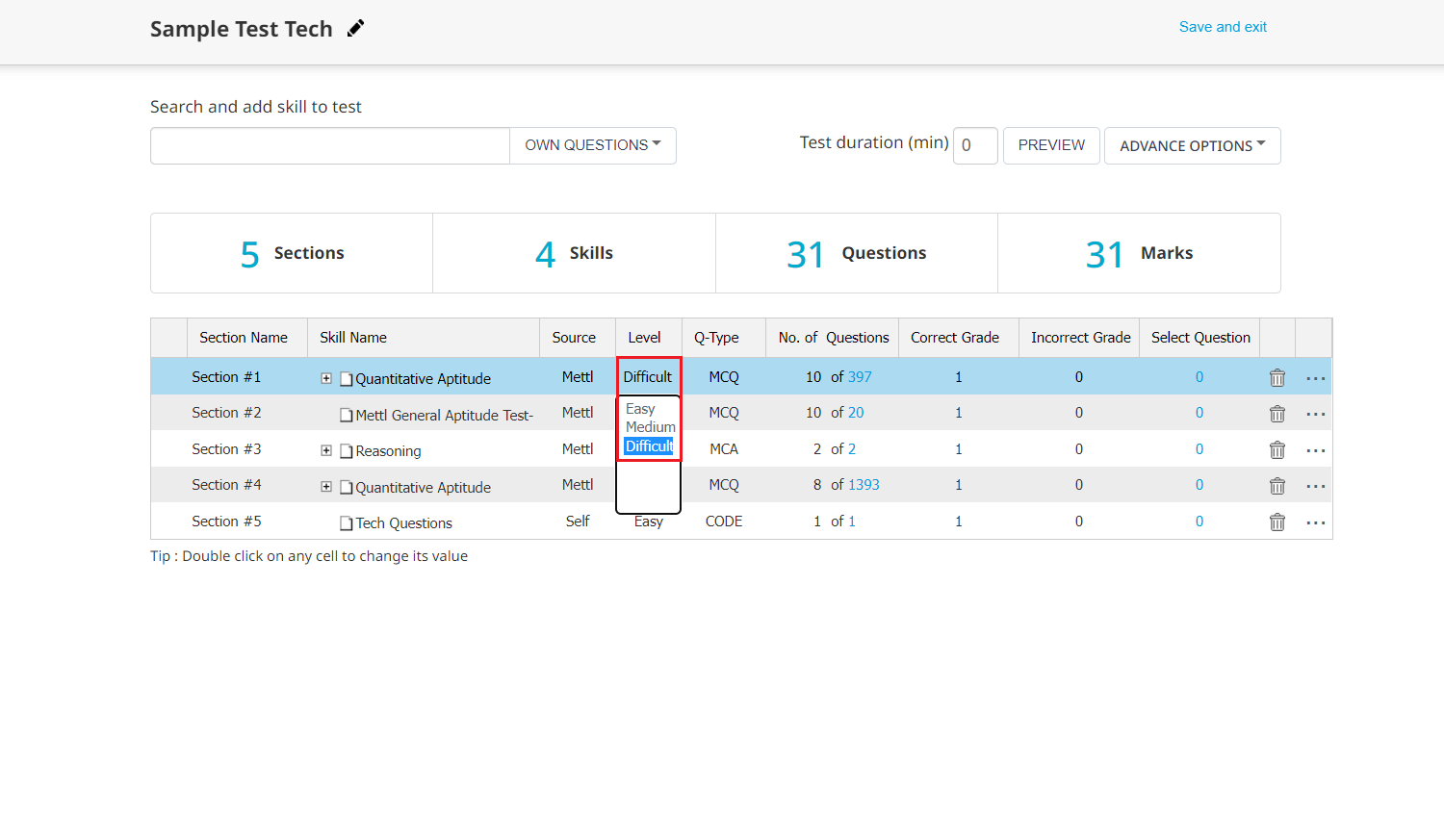Open the ADVANCE OPTIONS dropdown

coord(1193,145)
